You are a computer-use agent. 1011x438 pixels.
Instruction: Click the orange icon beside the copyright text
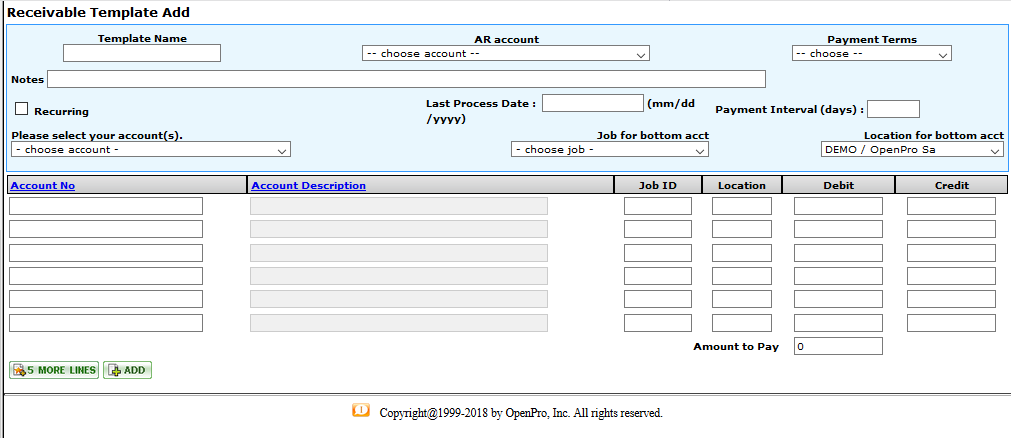tap(361, 410)
